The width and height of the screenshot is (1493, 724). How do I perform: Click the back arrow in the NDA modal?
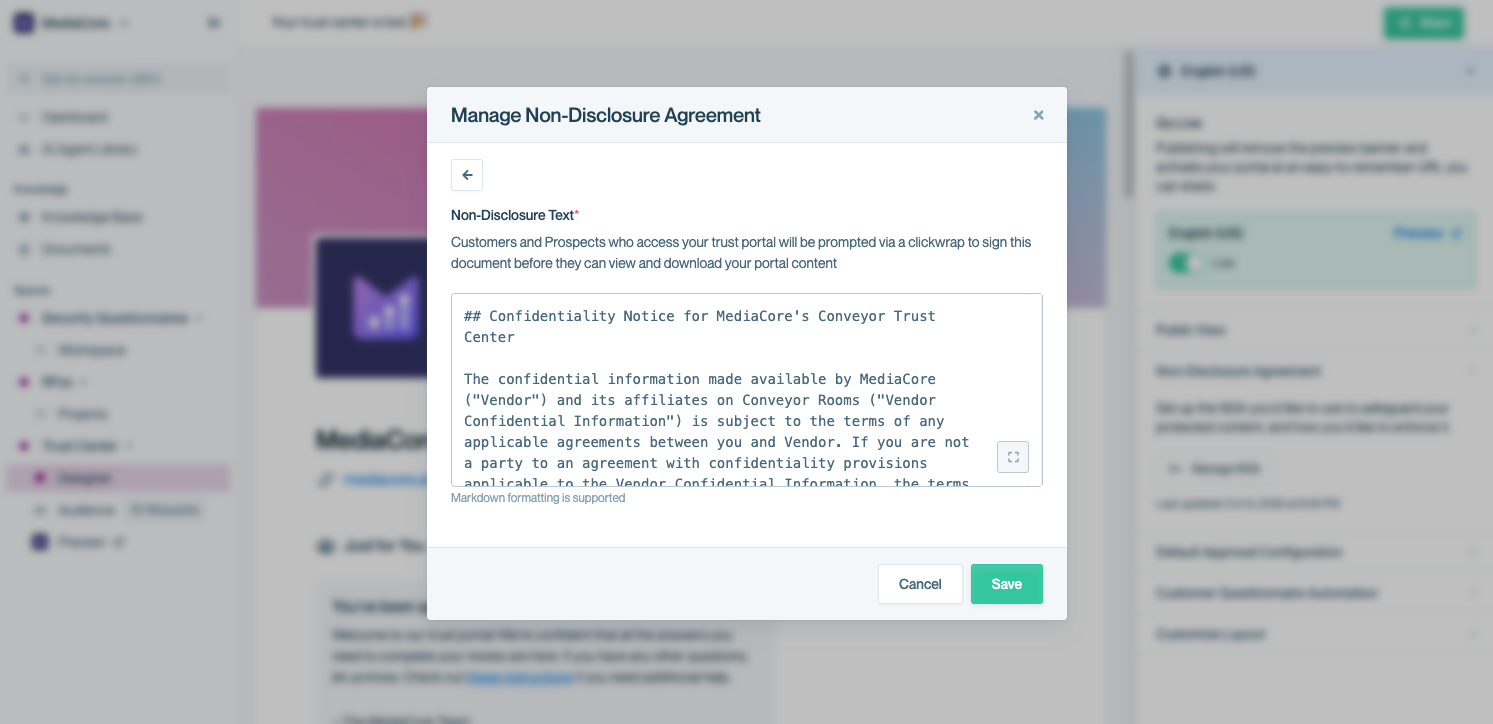click(467, 174)
